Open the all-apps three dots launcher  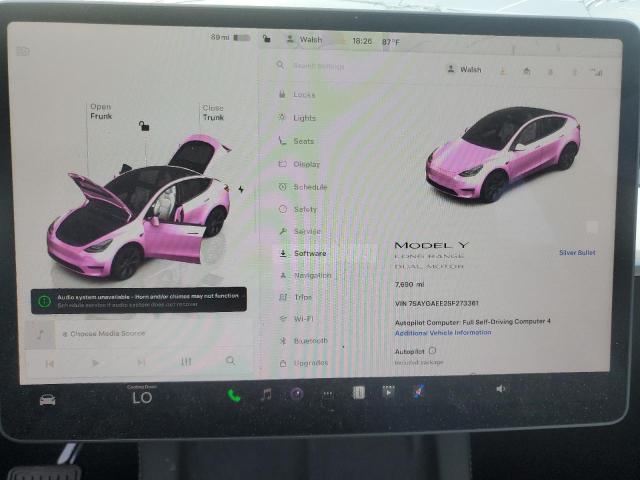click(328, 394)
